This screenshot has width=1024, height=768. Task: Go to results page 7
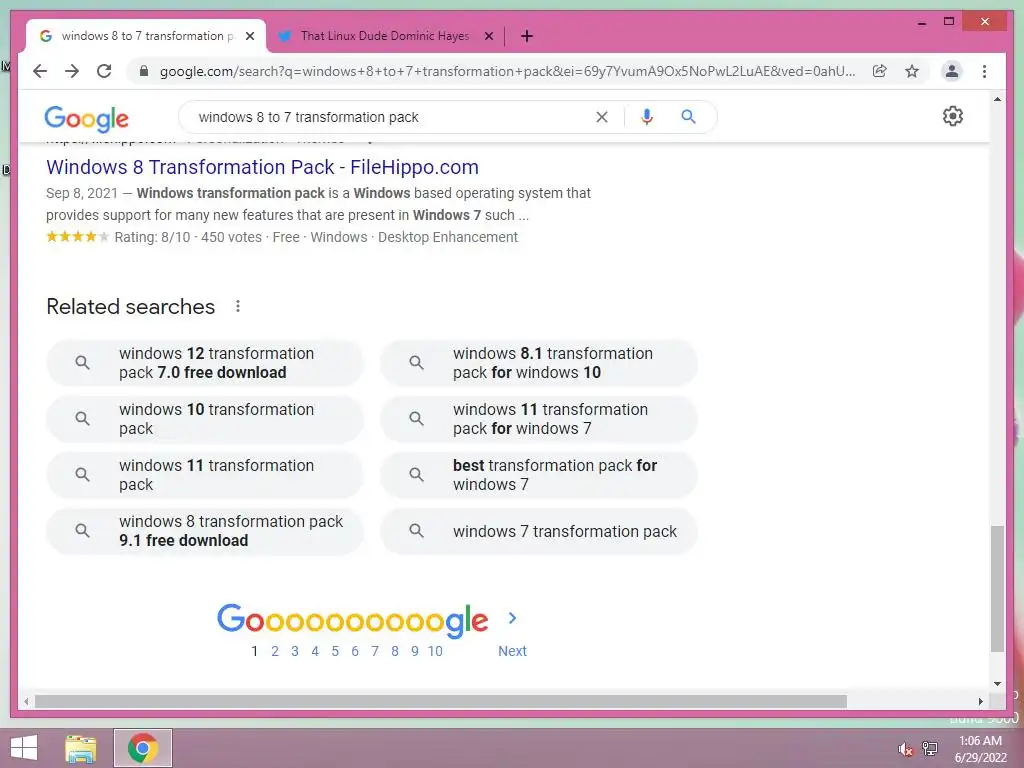375,651
